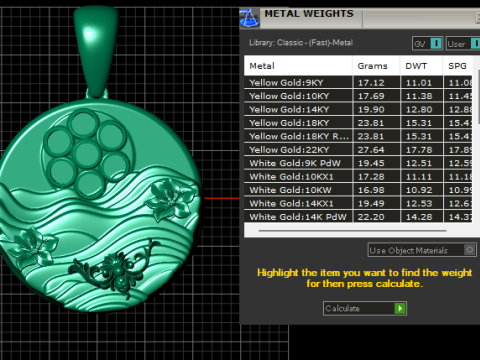
Task: Click the 17.12 grams value
Action: click(371, 83)
